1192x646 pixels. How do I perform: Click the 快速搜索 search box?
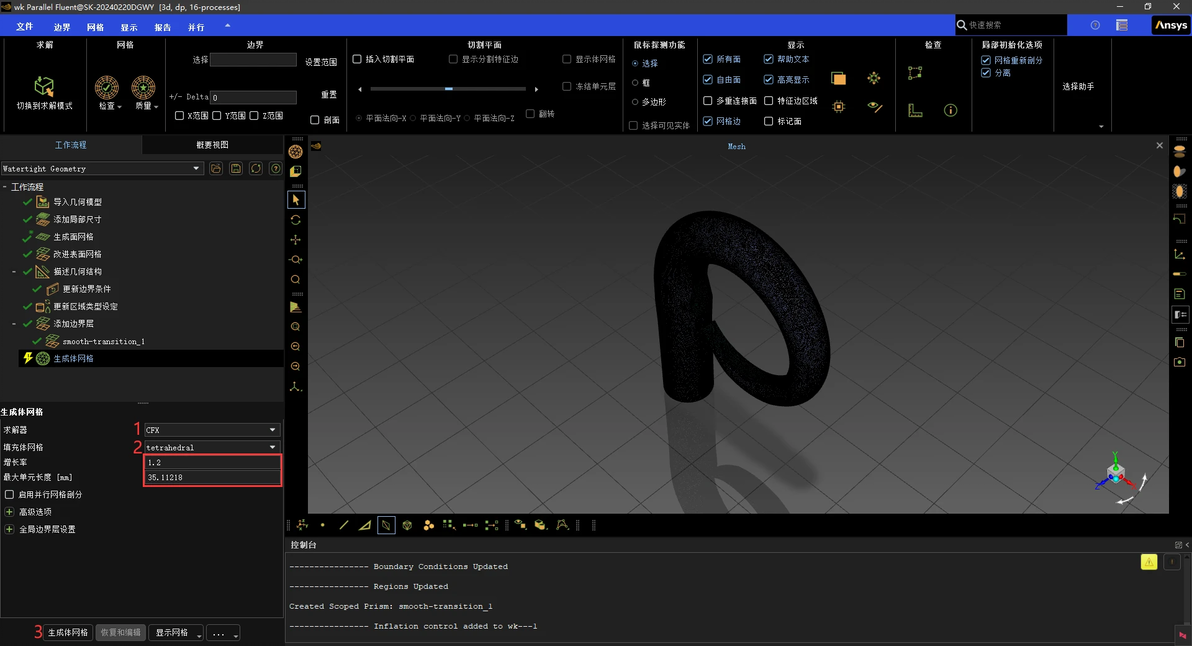(x=1011, y=25)
